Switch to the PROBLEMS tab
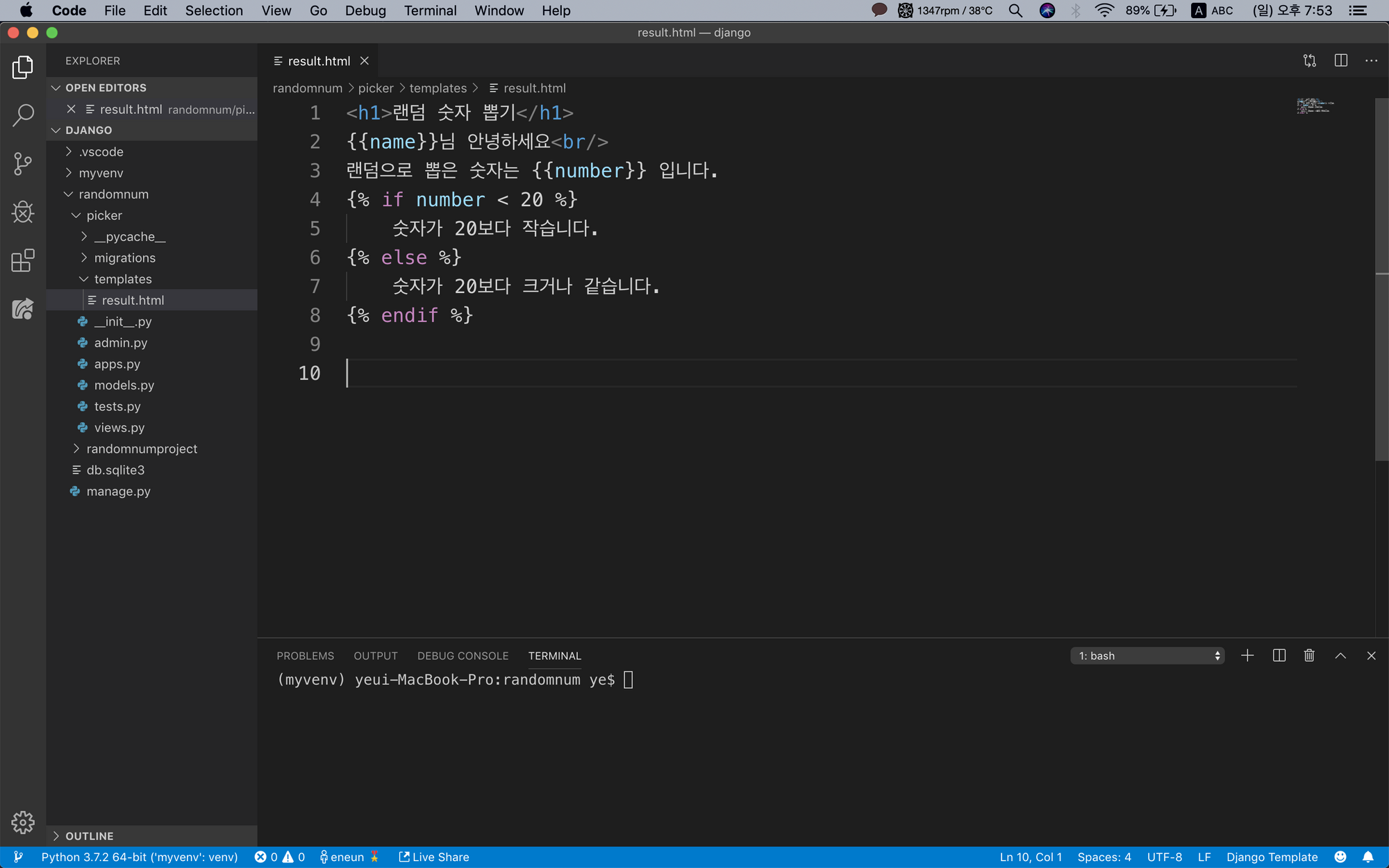 [305, 656]
